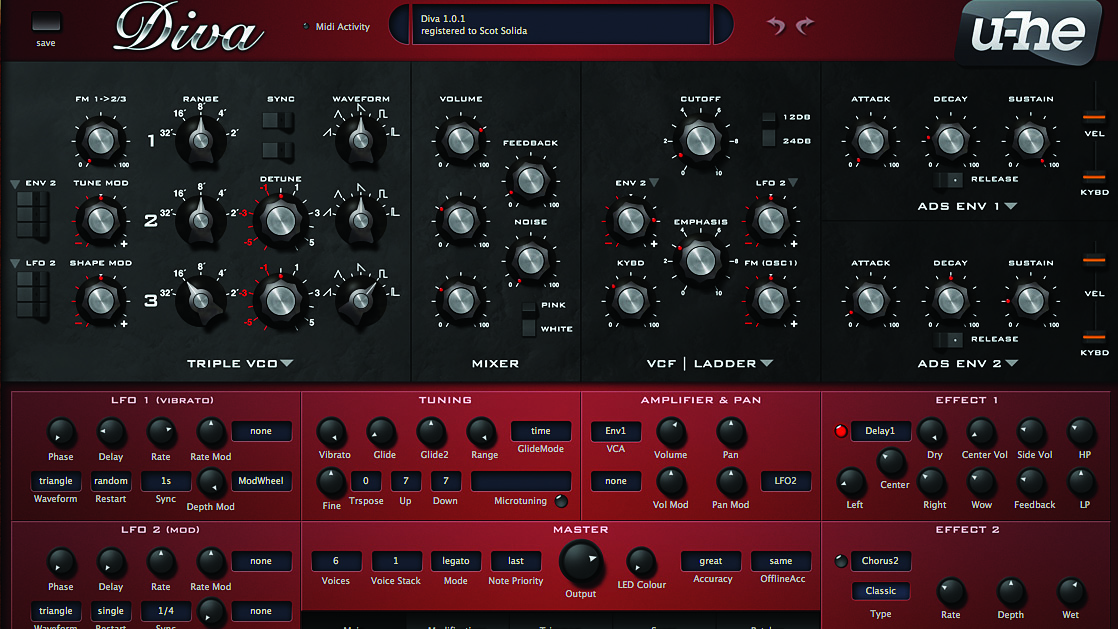Open the Delay1 effect type selector
The image size is (1118, 629).
[880, 431]
